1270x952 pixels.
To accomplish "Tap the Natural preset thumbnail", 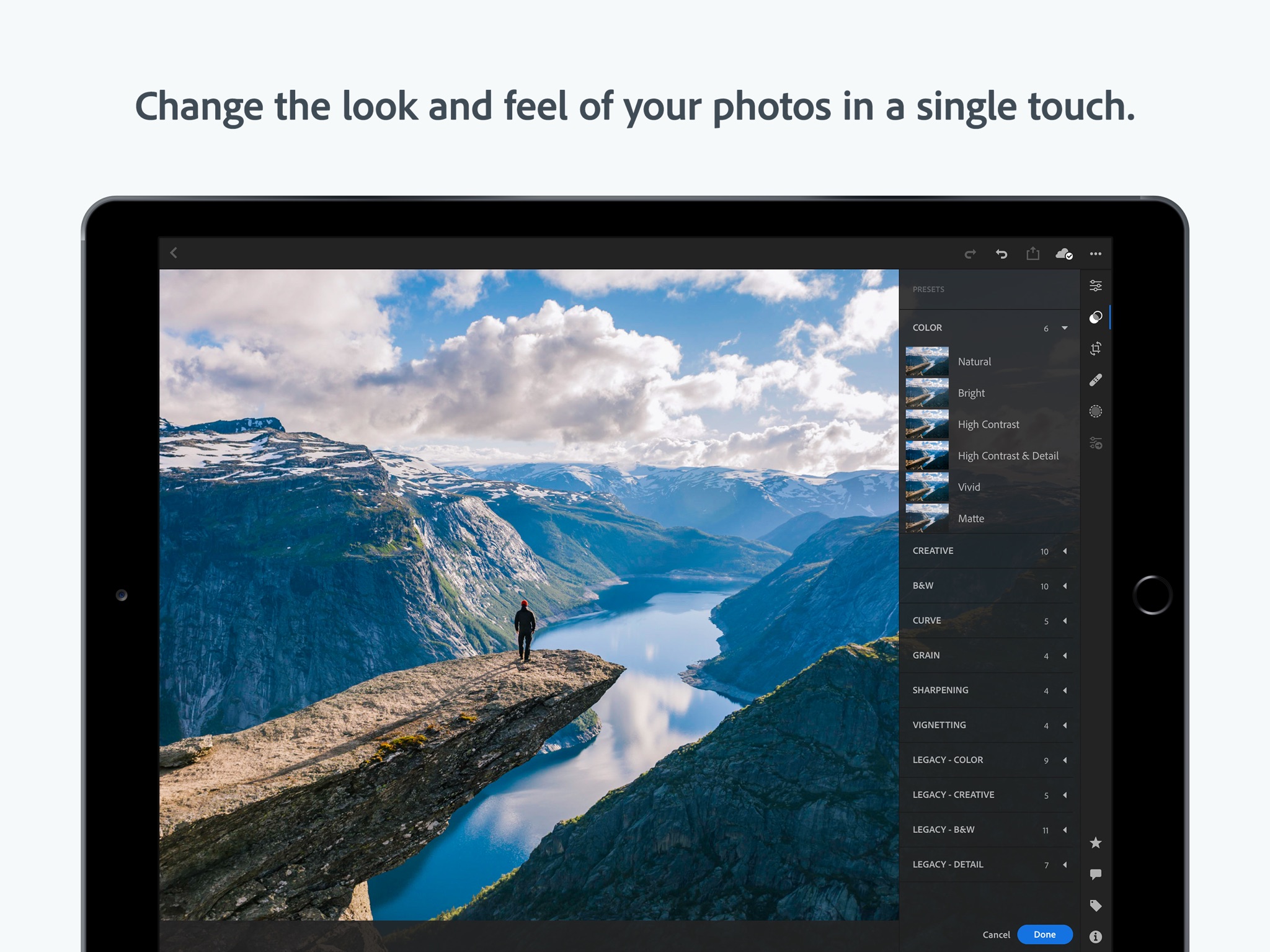I will point(927,362).
